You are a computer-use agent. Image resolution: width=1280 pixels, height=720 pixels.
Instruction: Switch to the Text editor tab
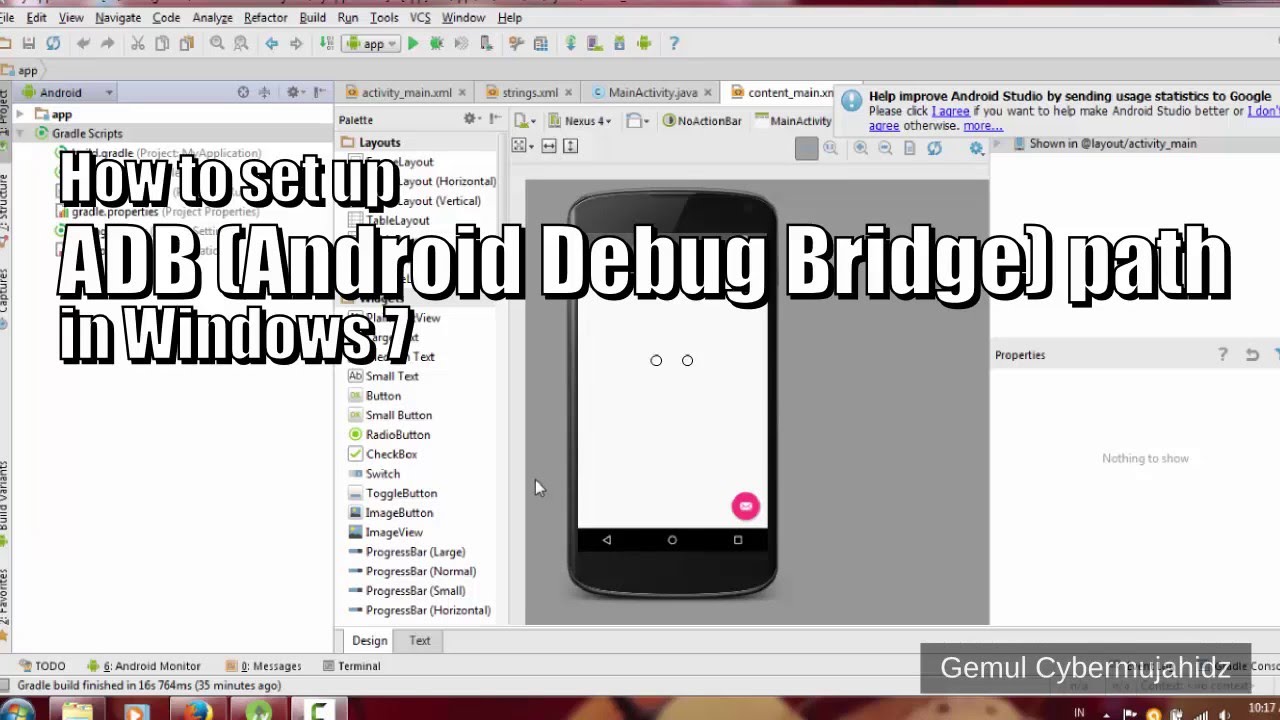point(419,641)
